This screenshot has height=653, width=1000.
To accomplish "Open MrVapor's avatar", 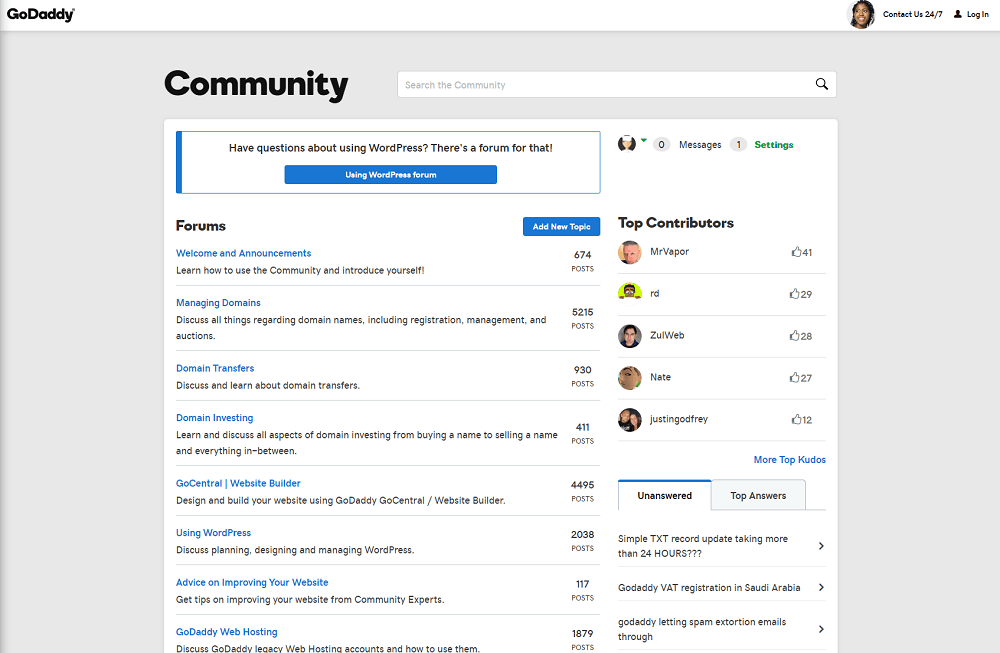I will point(629,252).
